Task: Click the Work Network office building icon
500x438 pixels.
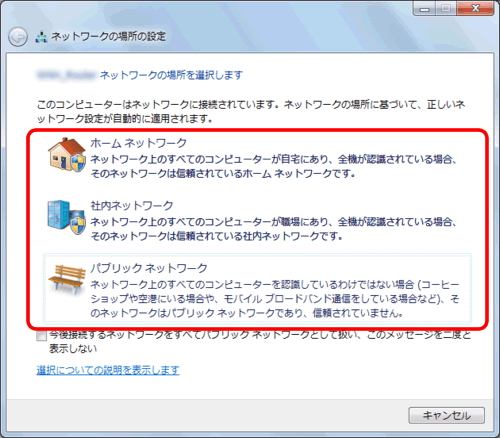Action: coord(66,217)
